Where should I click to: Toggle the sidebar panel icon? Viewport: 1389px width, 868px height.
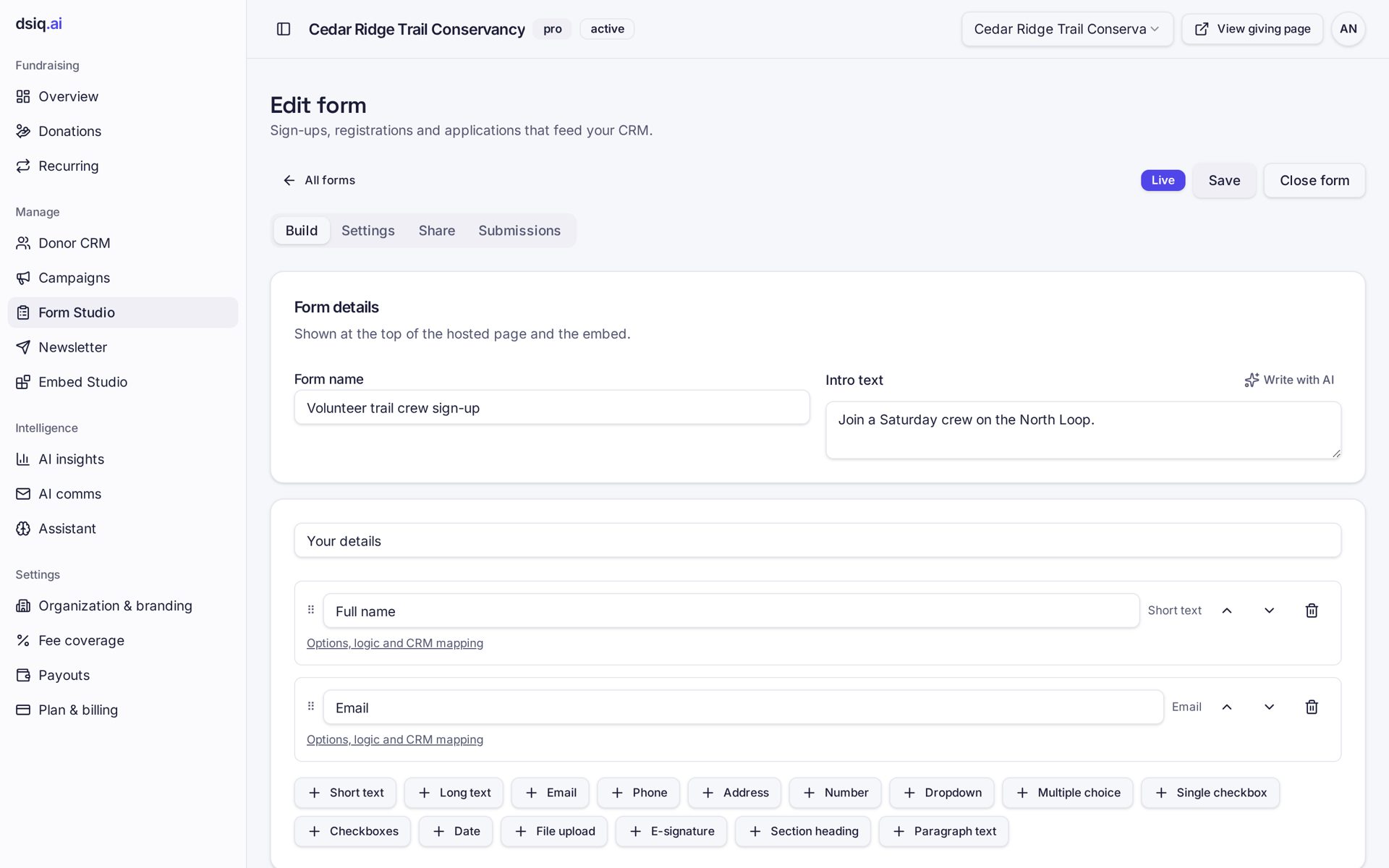coord(284,29)
